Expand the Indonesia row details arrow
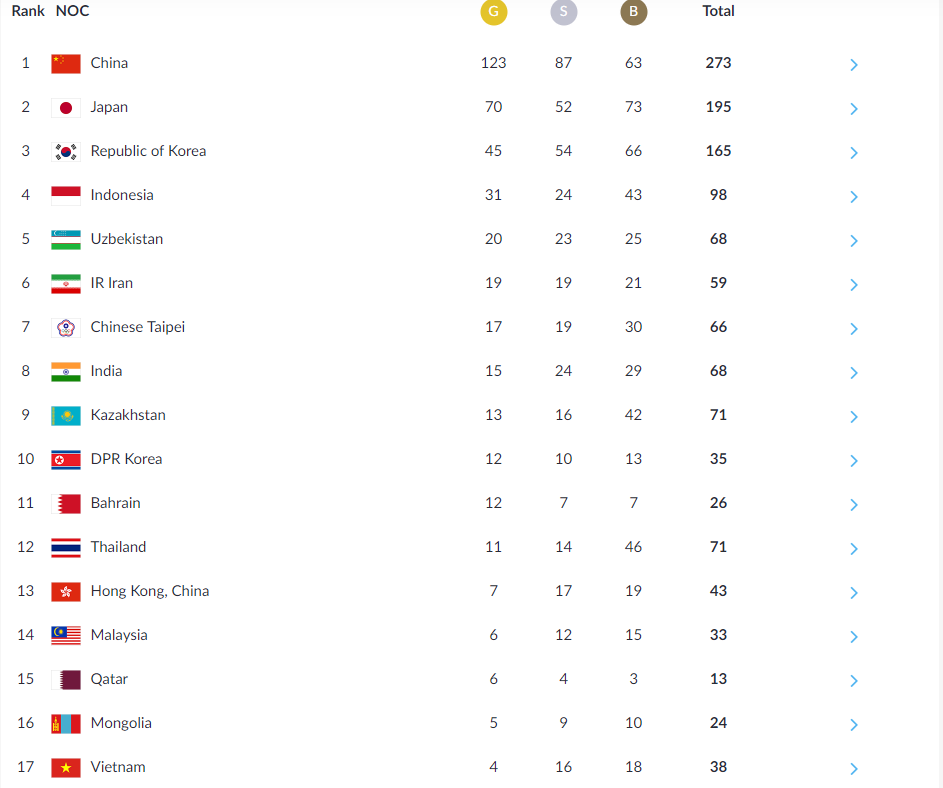943x788 pixels. point(854,197)
